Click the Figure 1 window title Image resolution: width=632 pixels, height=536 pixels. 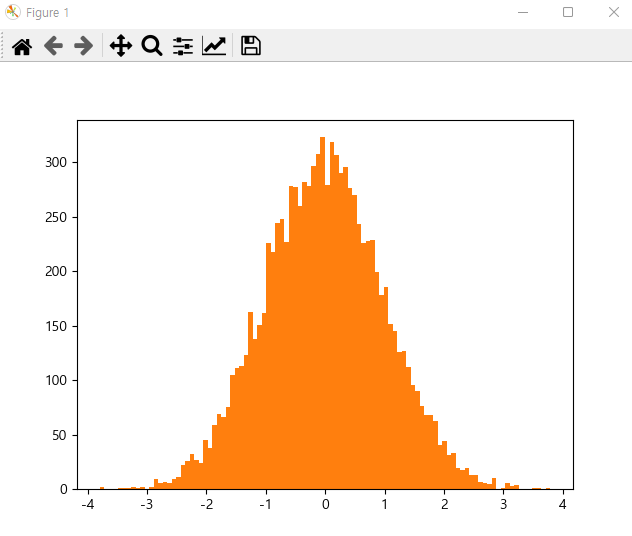pos(48,12)
